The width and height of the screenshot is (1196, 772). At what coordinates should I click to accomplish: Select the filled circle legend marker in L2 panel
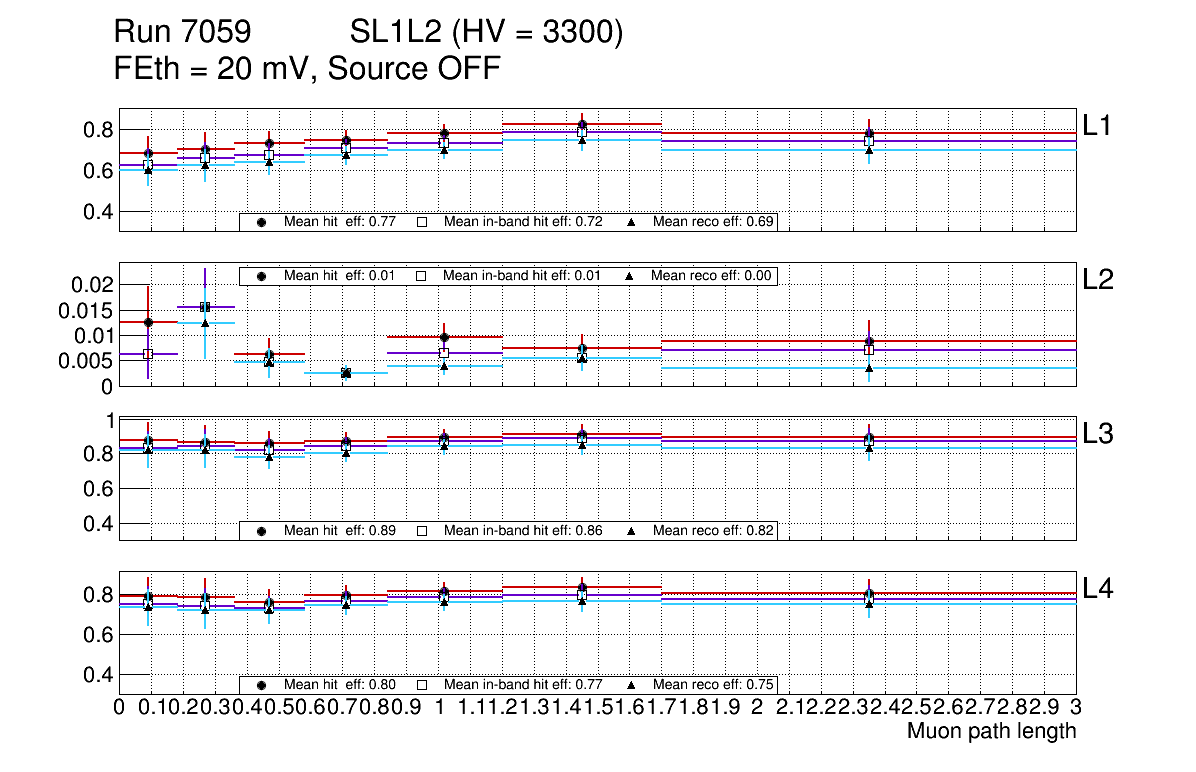pyautogui.click(x=262, y=276)
